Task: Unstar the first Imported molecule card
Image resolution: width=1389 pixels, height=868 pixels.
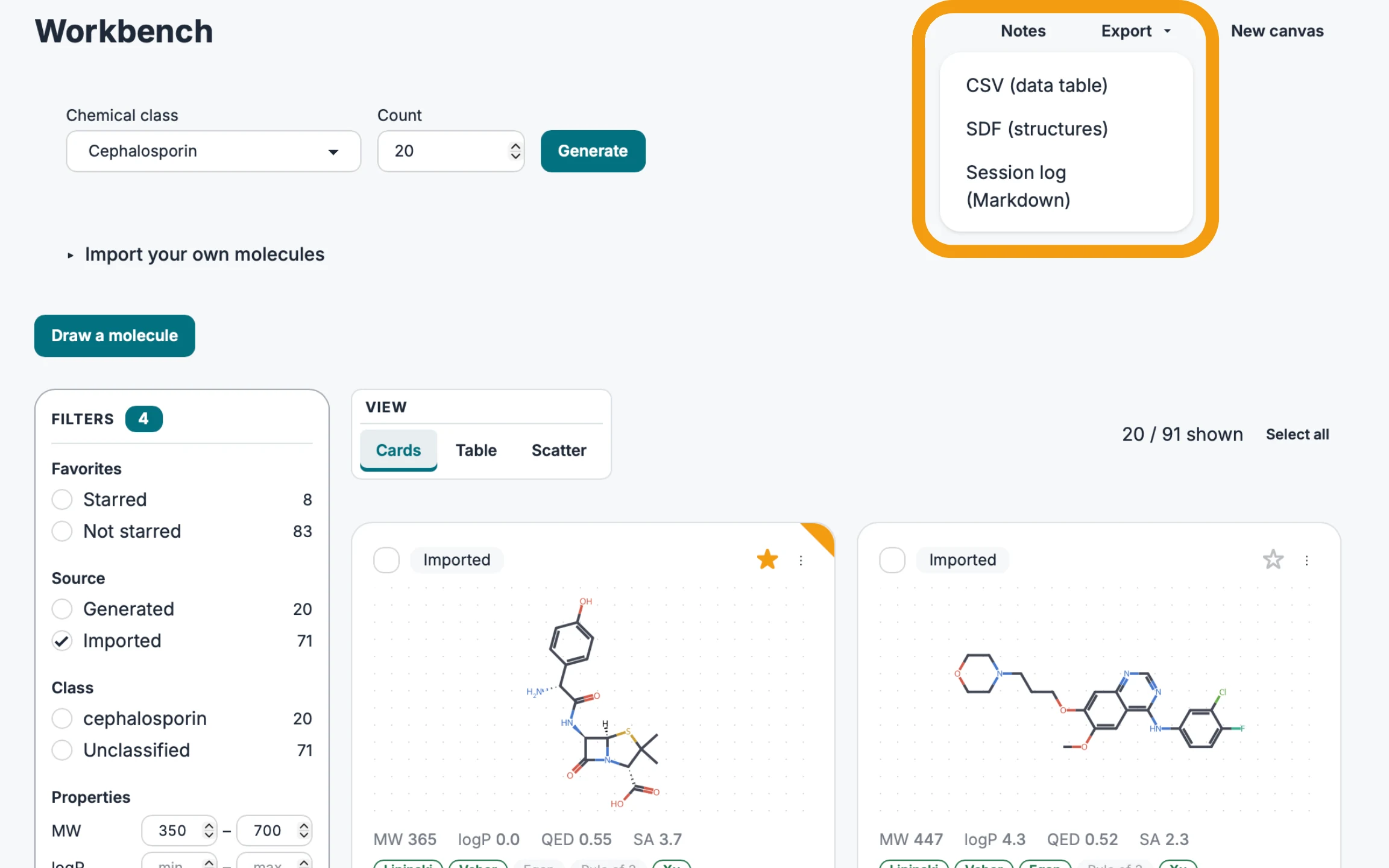Action: click(767, 559)
